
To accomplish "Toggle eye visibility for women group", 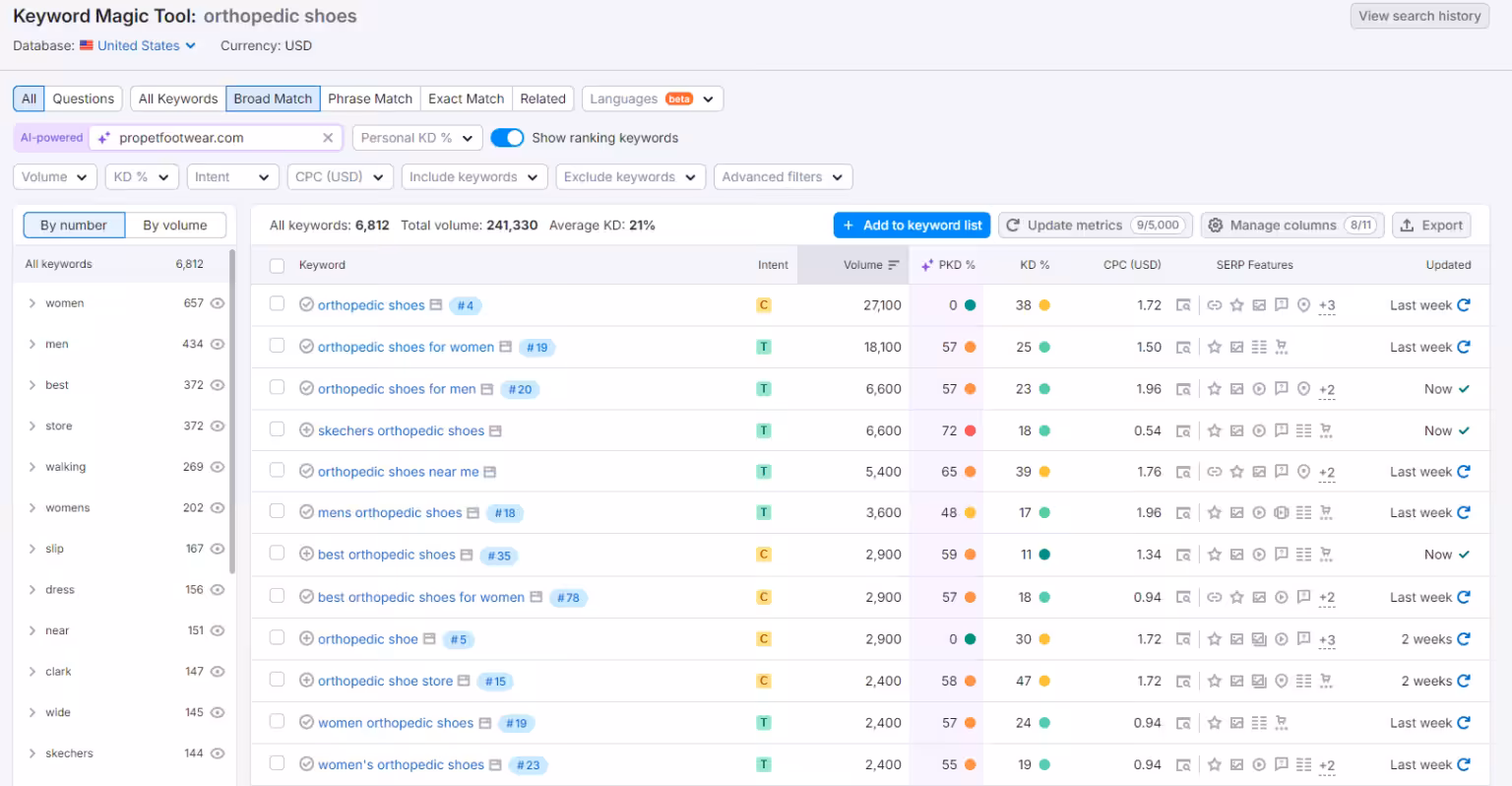I will tap(218, 303).
